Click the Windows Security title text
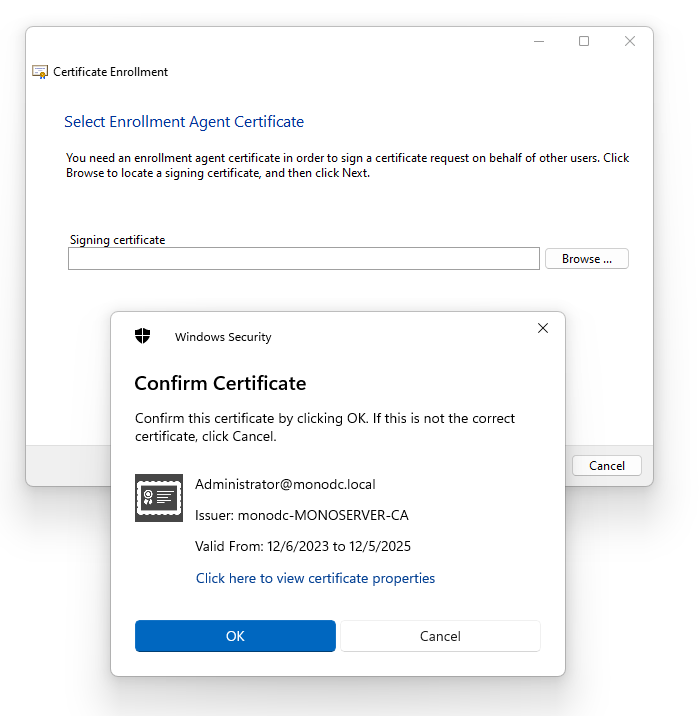Image resolution: width=699 pixels, height=716 pixels. (223, 337)
